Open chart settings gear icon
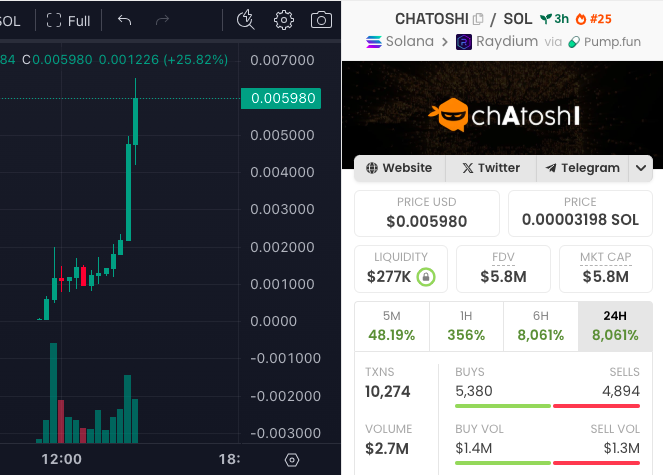 click(284, 20)
